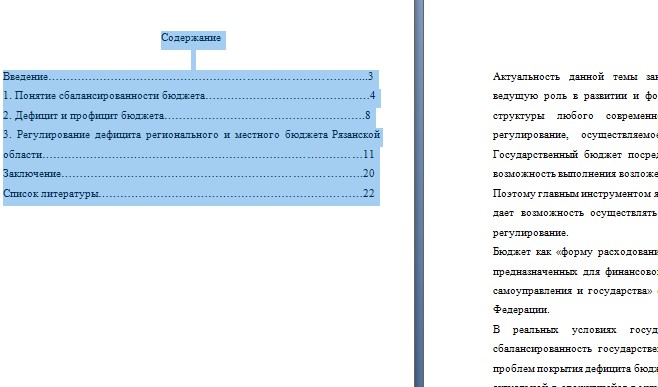
Task: Click page number 20 beside Заключение
Action: 369,173
